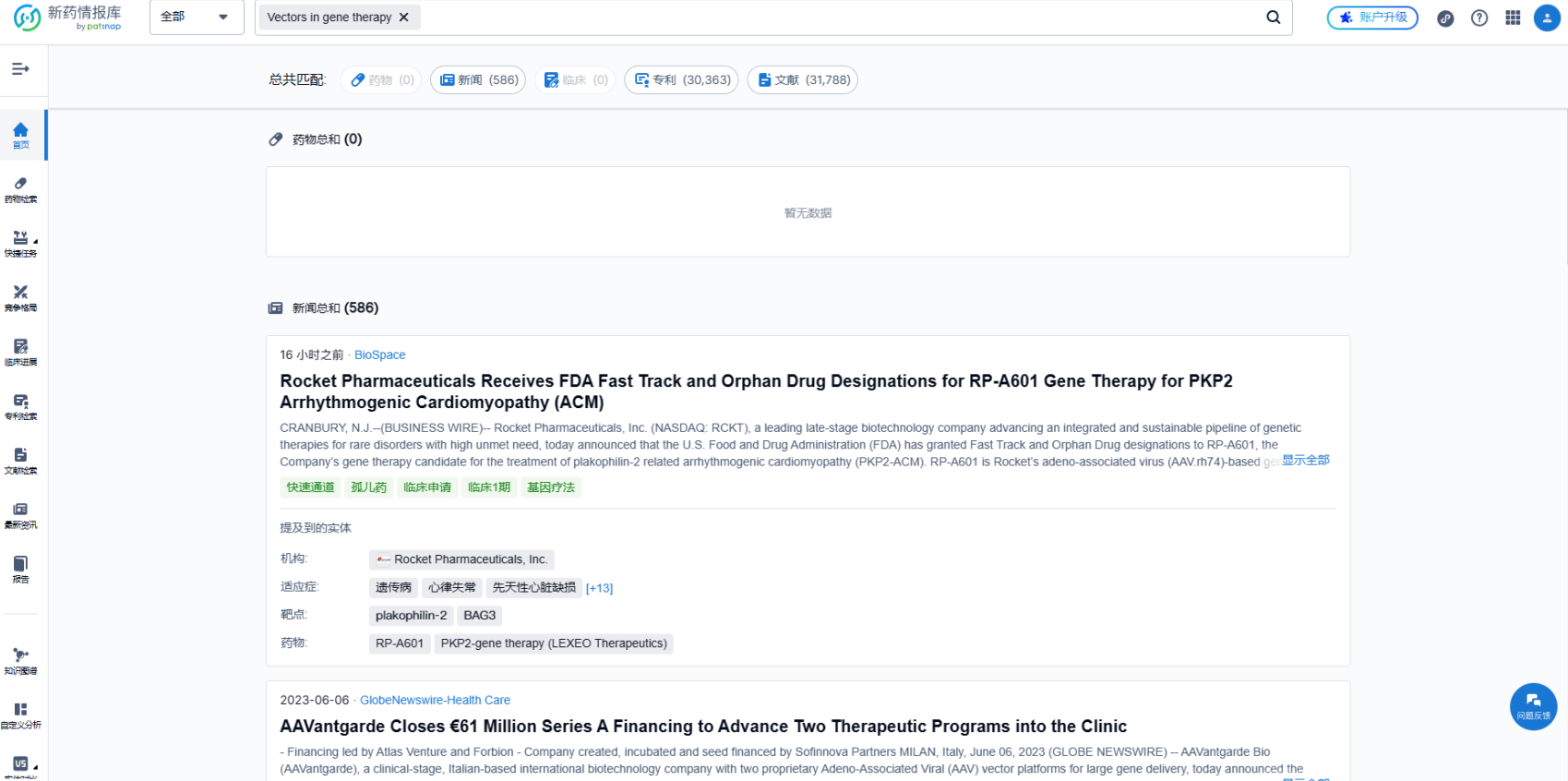
Task: Click the 快速通道 tag
Action: (310, 487)
